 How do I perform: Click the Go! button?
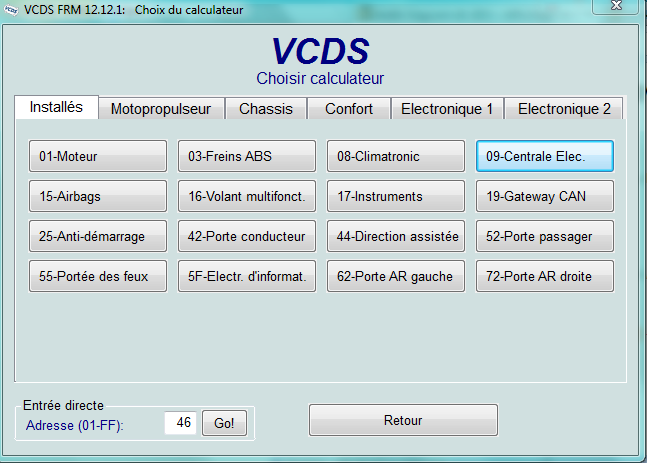(224, 423)
